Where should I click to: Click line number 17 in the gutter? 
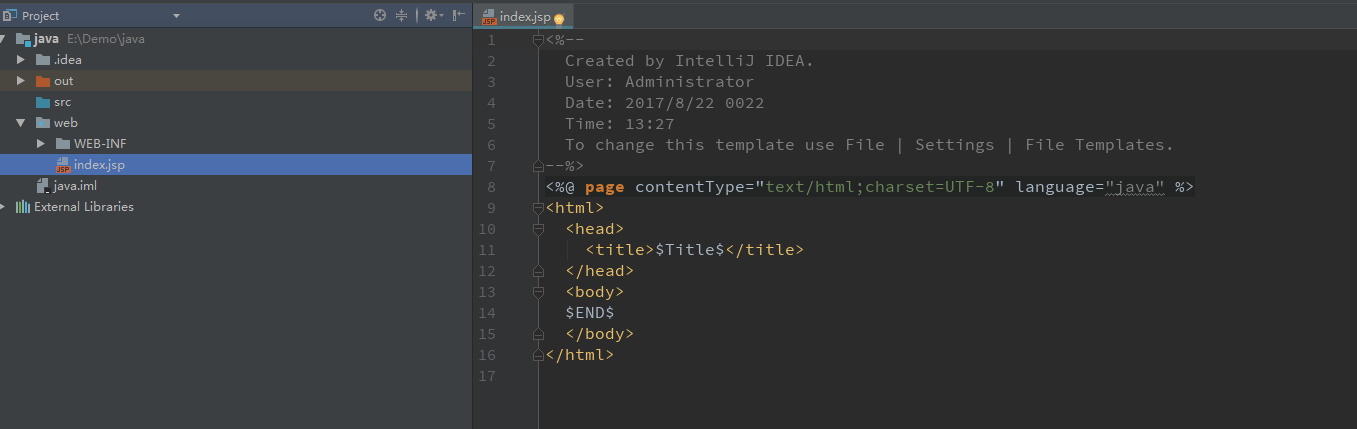[x=487, y=376]
